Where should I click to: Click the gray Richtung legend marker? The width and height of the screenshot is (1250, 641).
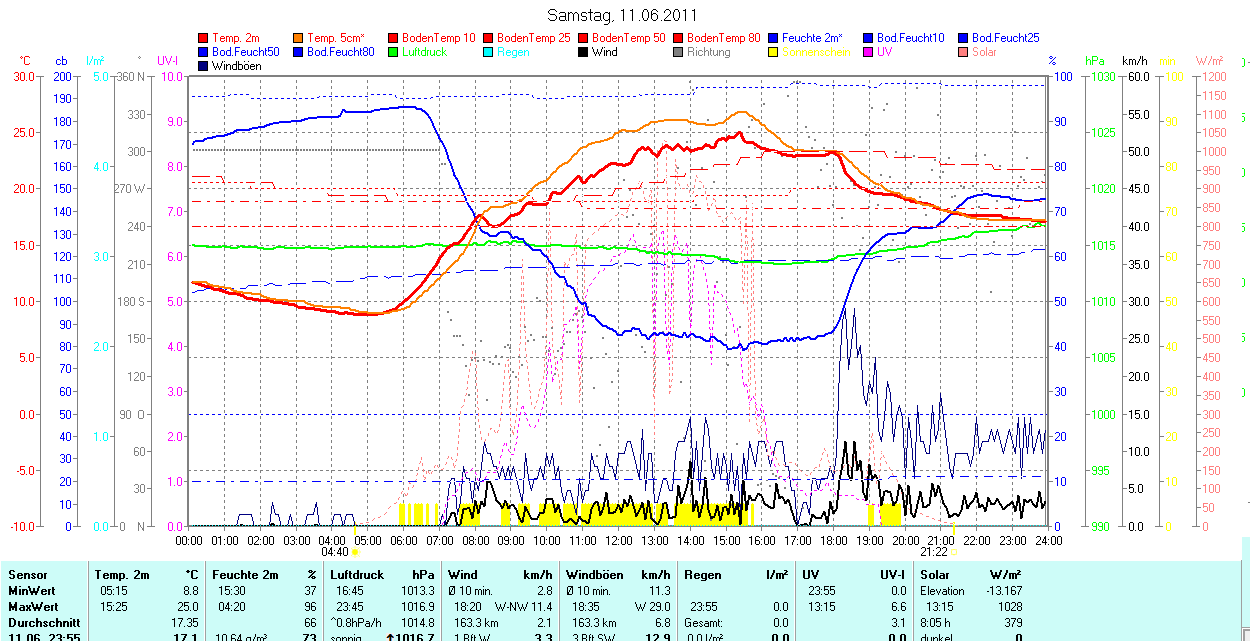pos(679,52)
